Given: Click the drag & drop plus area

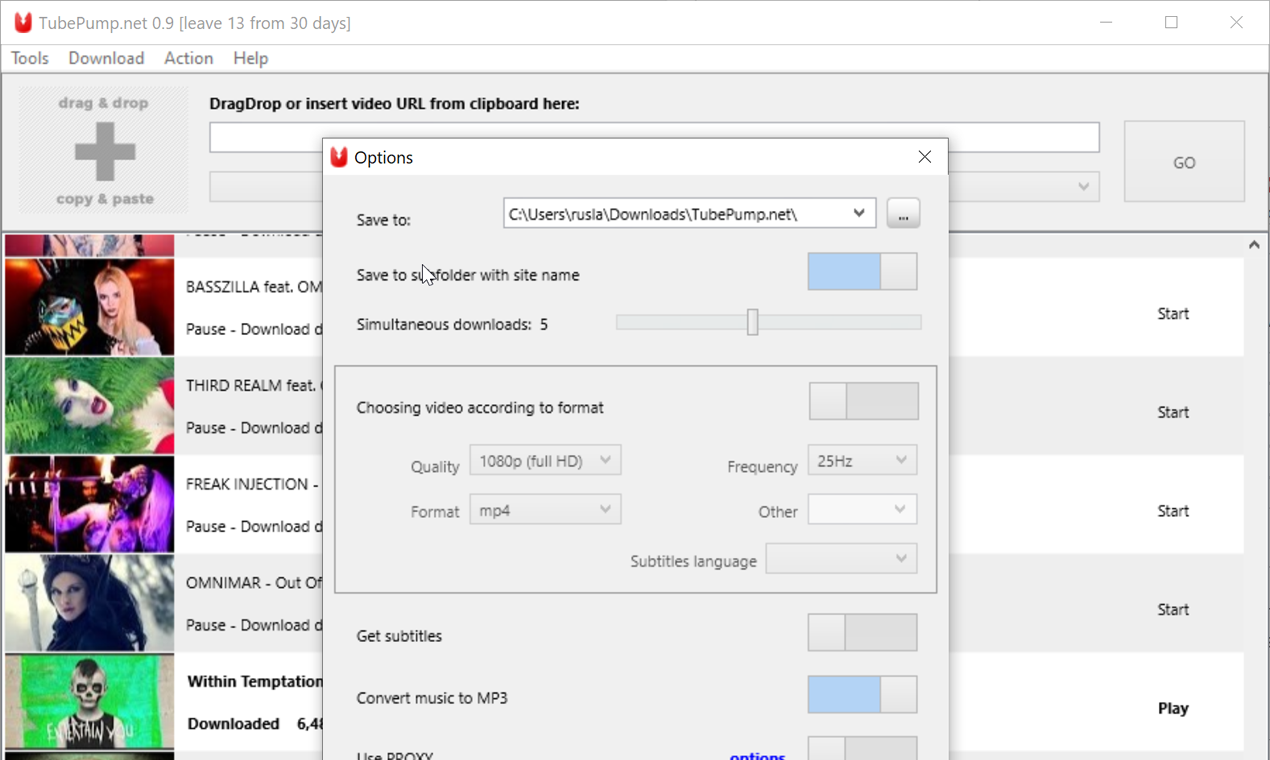Looking at the screenshot, I should [x=104, y=150].
